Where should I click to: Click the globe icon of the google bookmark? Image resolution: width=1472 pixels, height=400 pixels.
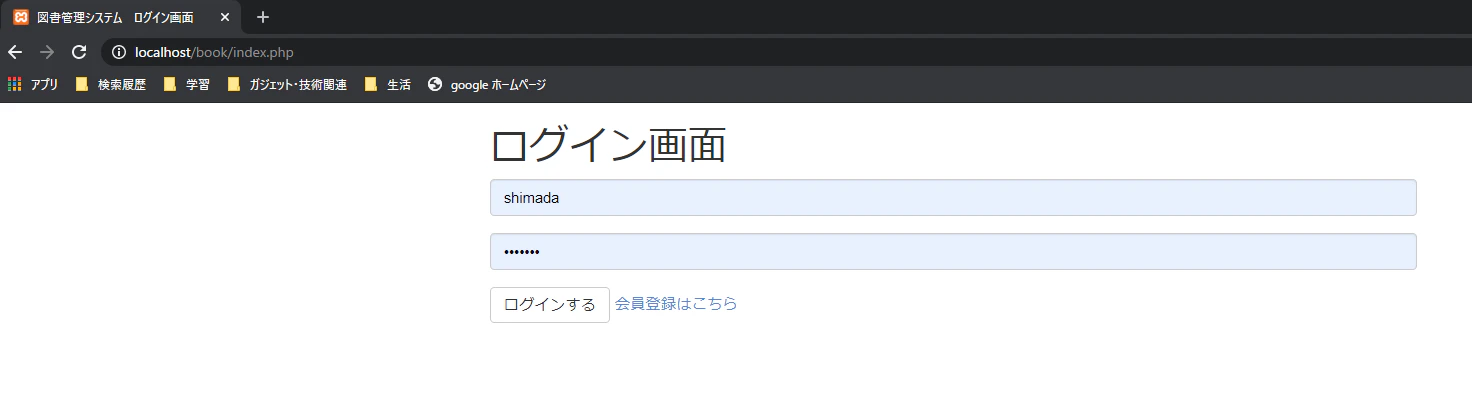coord(435,85)
